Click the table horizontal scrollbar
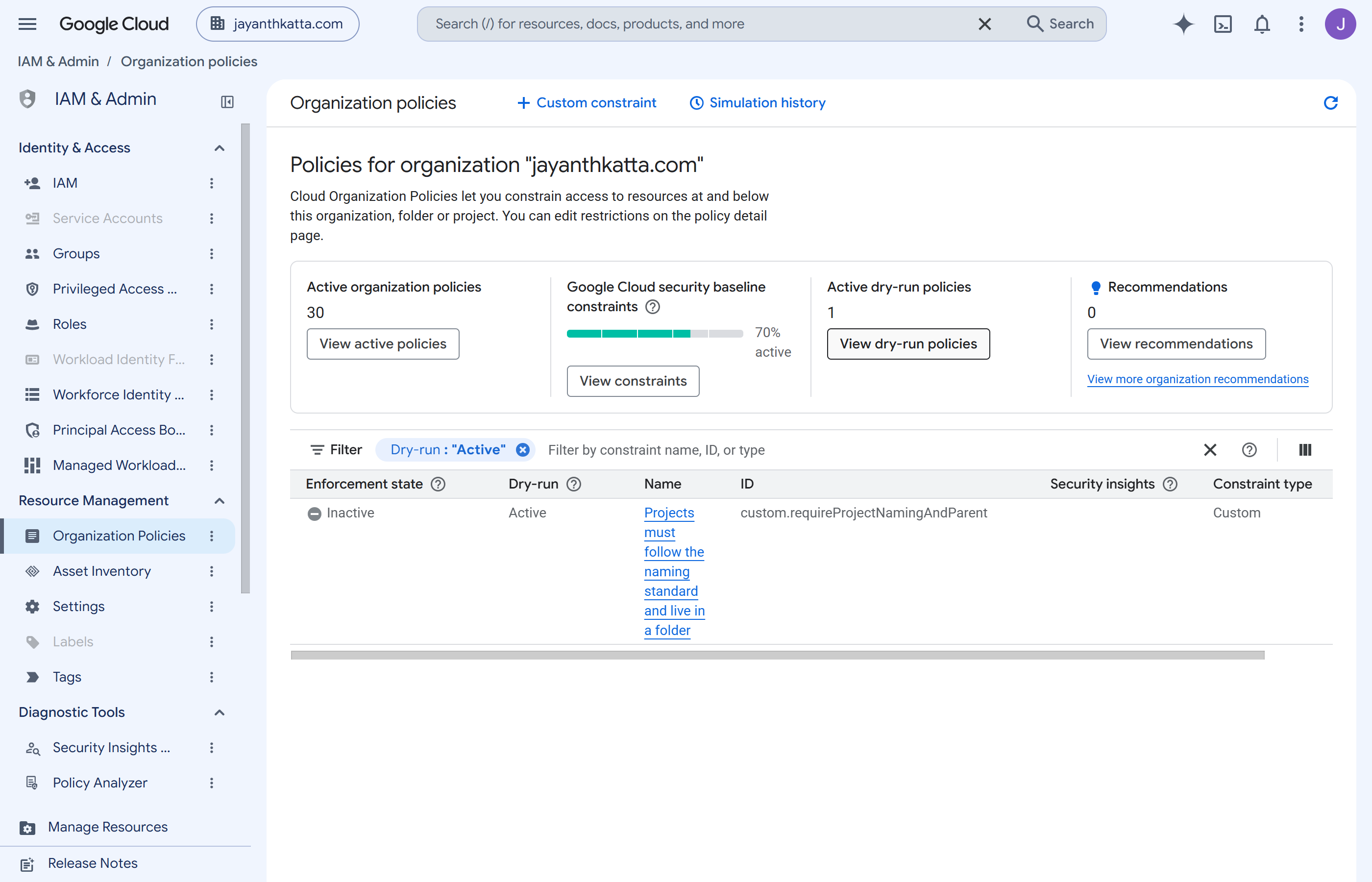Viewport: 1372px width, 882px height. click(x=777, y=655)
